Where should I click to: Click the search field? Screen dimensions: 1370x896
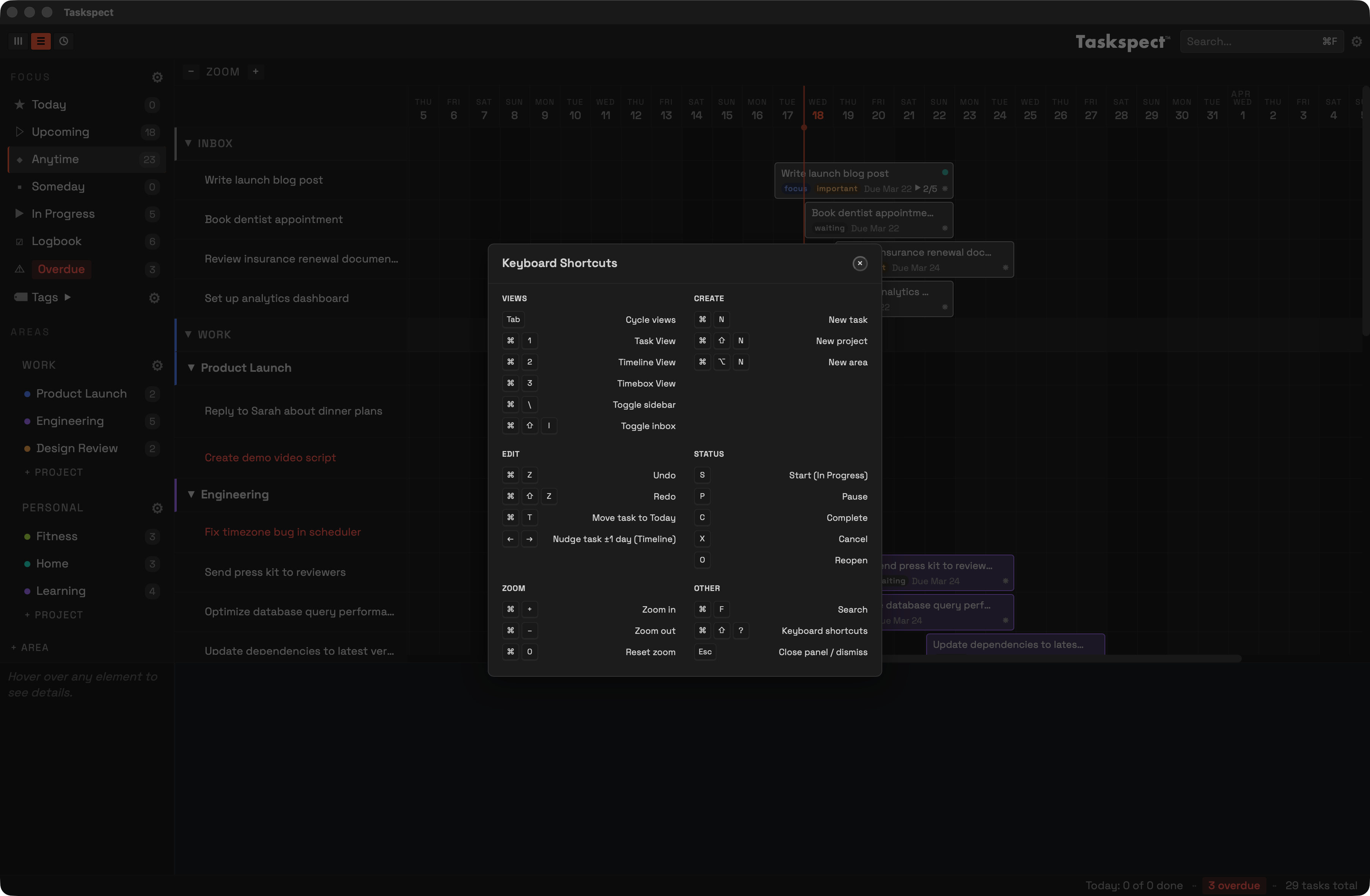point(1261,41)
